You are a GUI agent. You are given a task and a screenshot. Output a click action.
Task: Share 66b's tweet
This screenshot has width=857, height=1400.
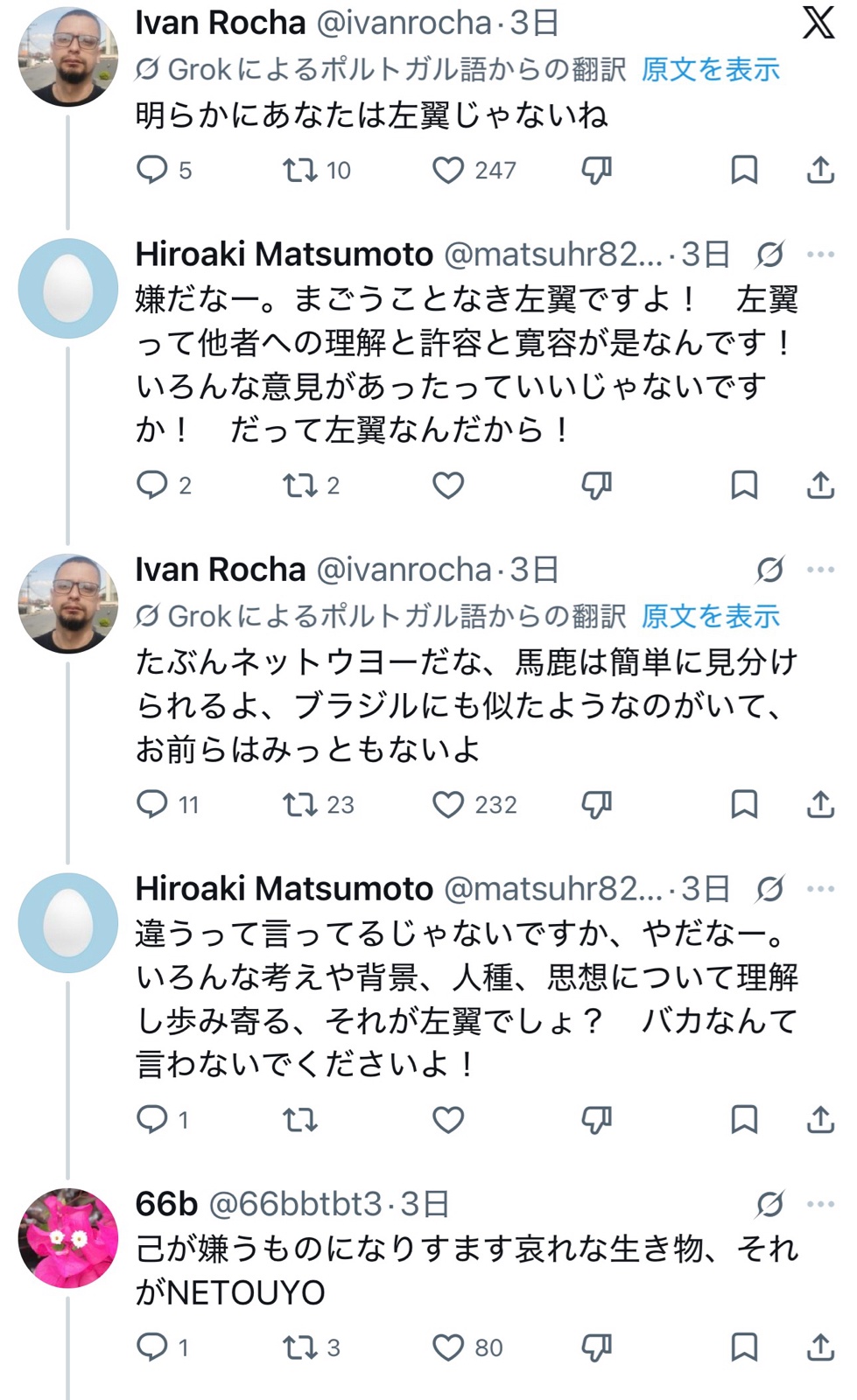(819, 1347)
